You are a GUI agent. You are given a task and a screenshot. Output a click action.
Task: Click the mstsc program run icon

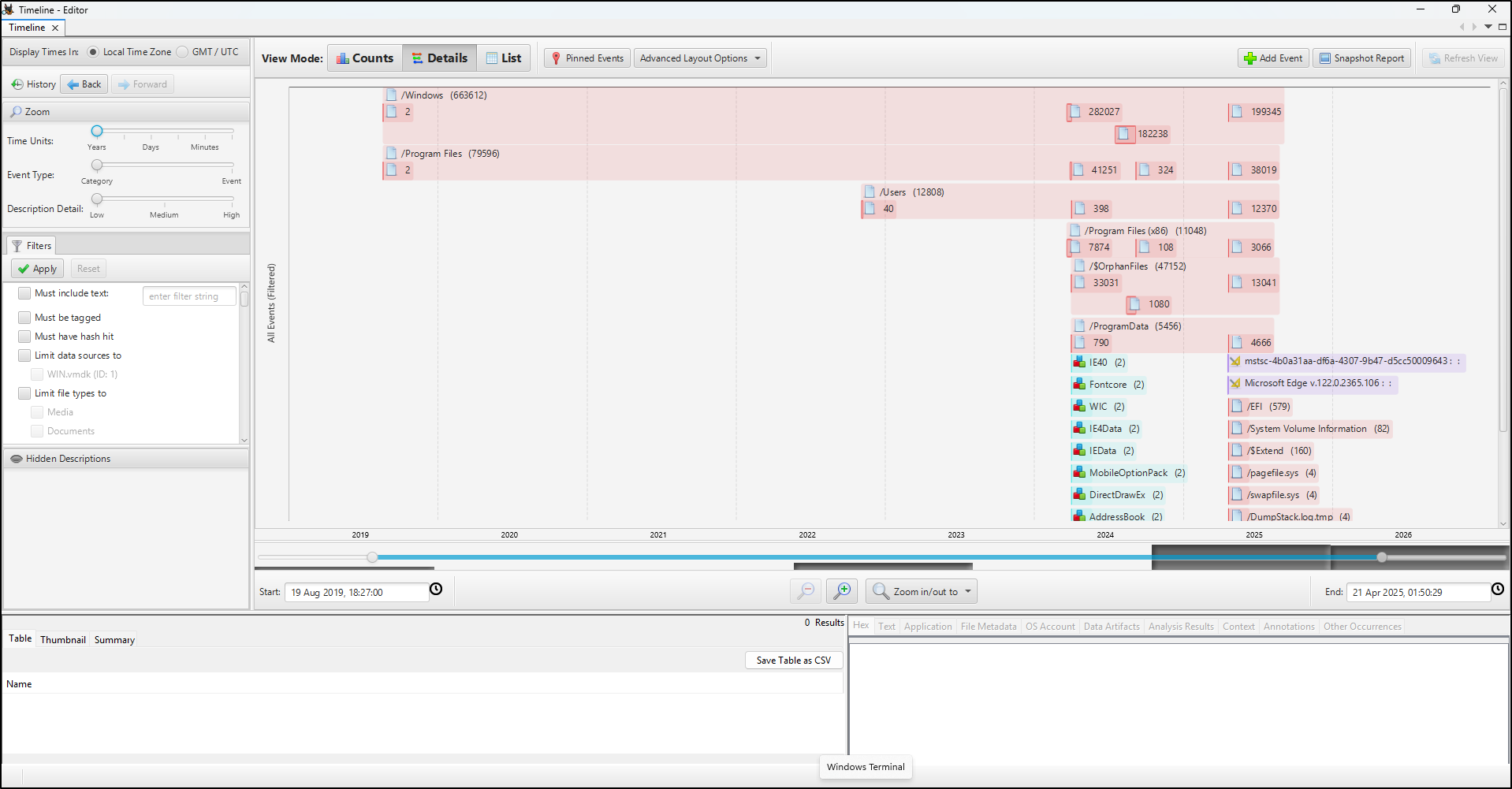pyautogui.click(x=1235, y=361)
